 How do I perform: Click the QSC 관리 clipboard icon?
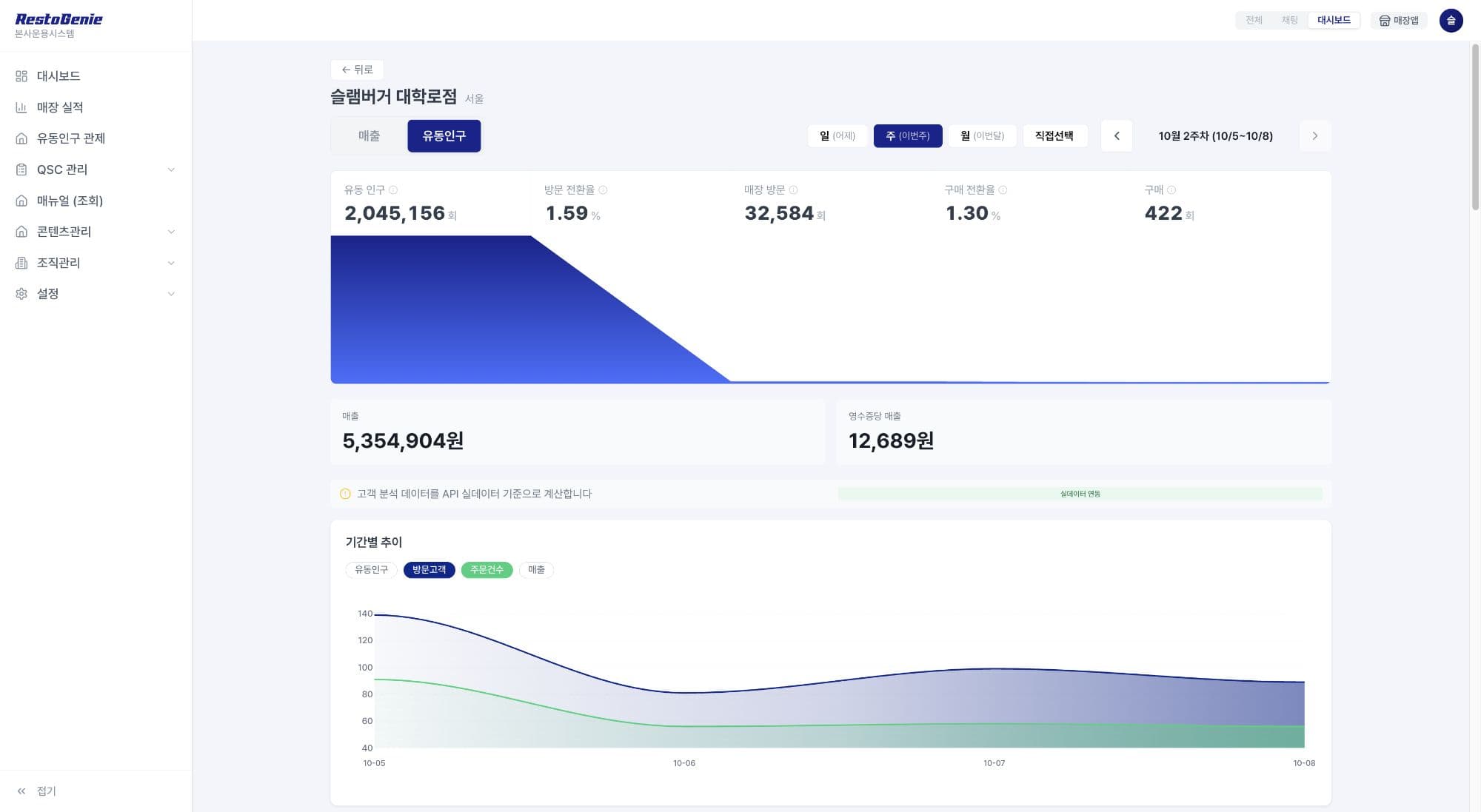point(21,170)
